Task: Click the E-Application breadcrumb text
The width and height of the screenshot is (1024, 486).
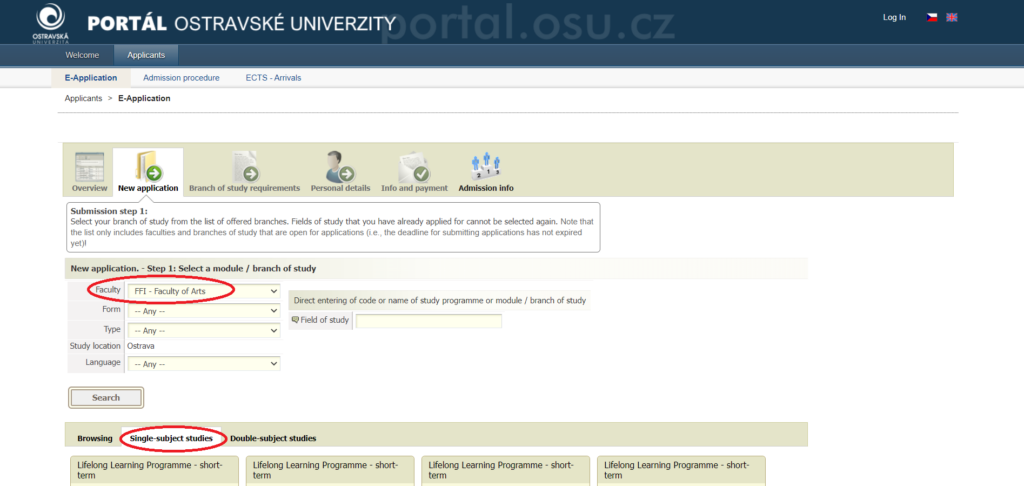Action: (144, 99)
